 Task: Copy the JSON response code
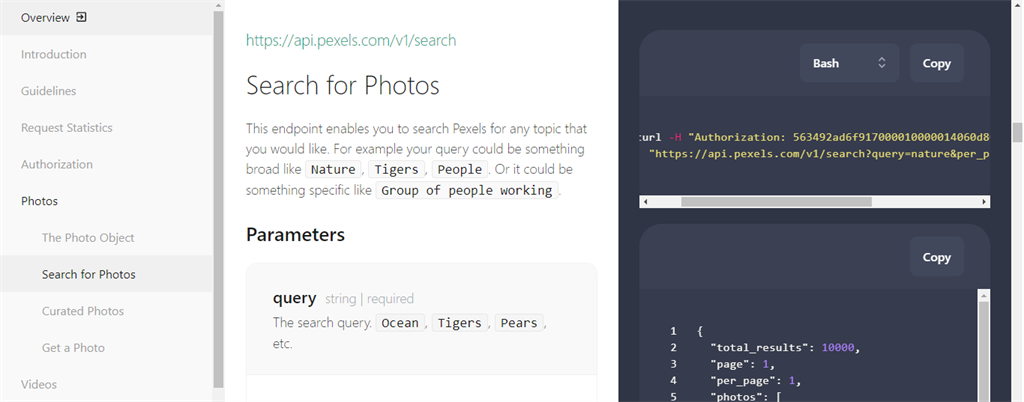tap(936, 257)
